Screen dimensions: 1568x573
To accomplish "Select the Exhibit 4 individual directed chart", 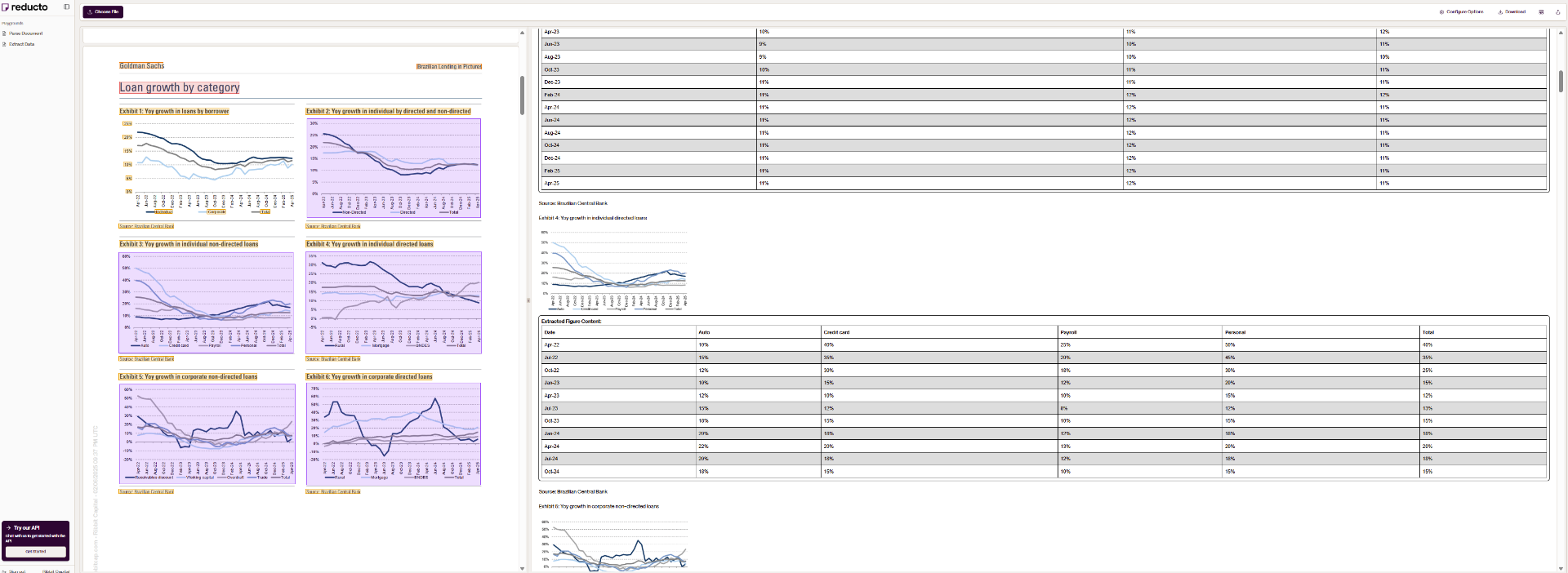I will (394, 303).
